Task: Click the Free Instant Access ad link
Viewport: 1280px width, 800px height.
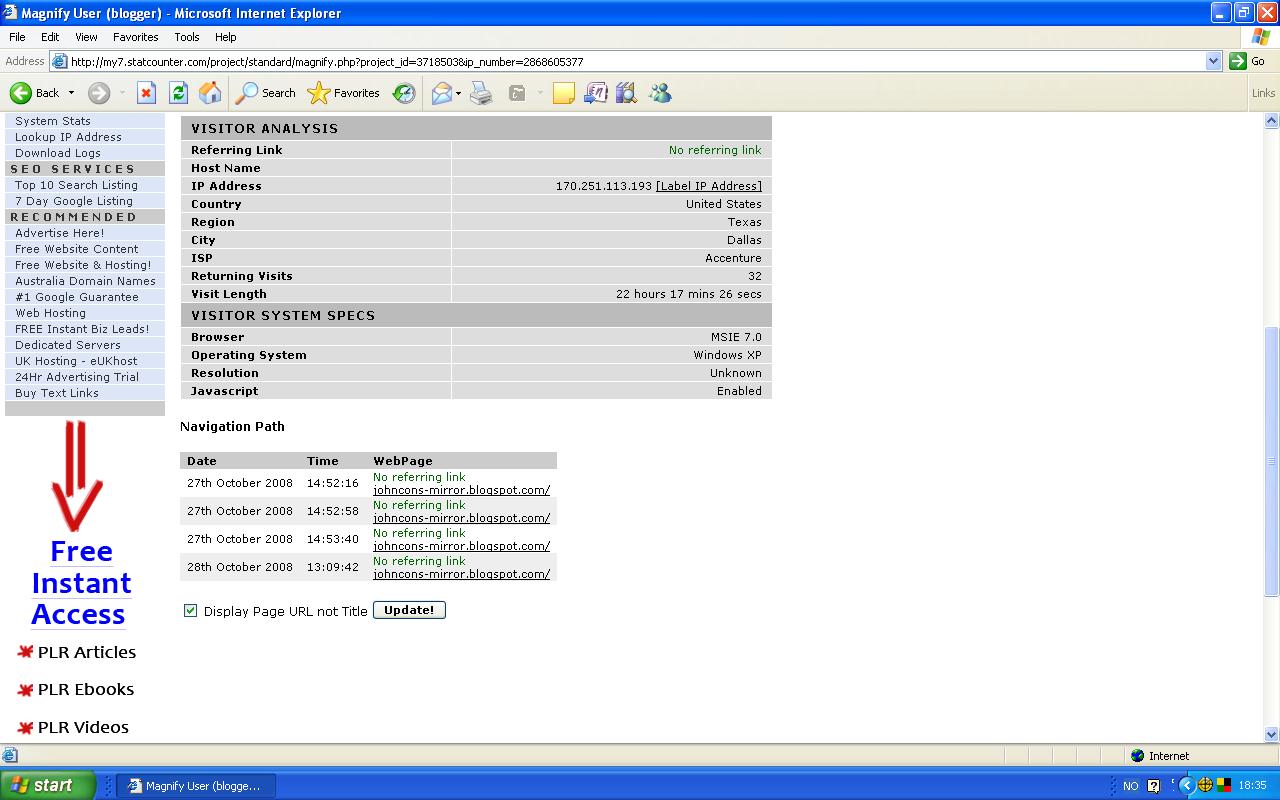Action: click(80, 583)
